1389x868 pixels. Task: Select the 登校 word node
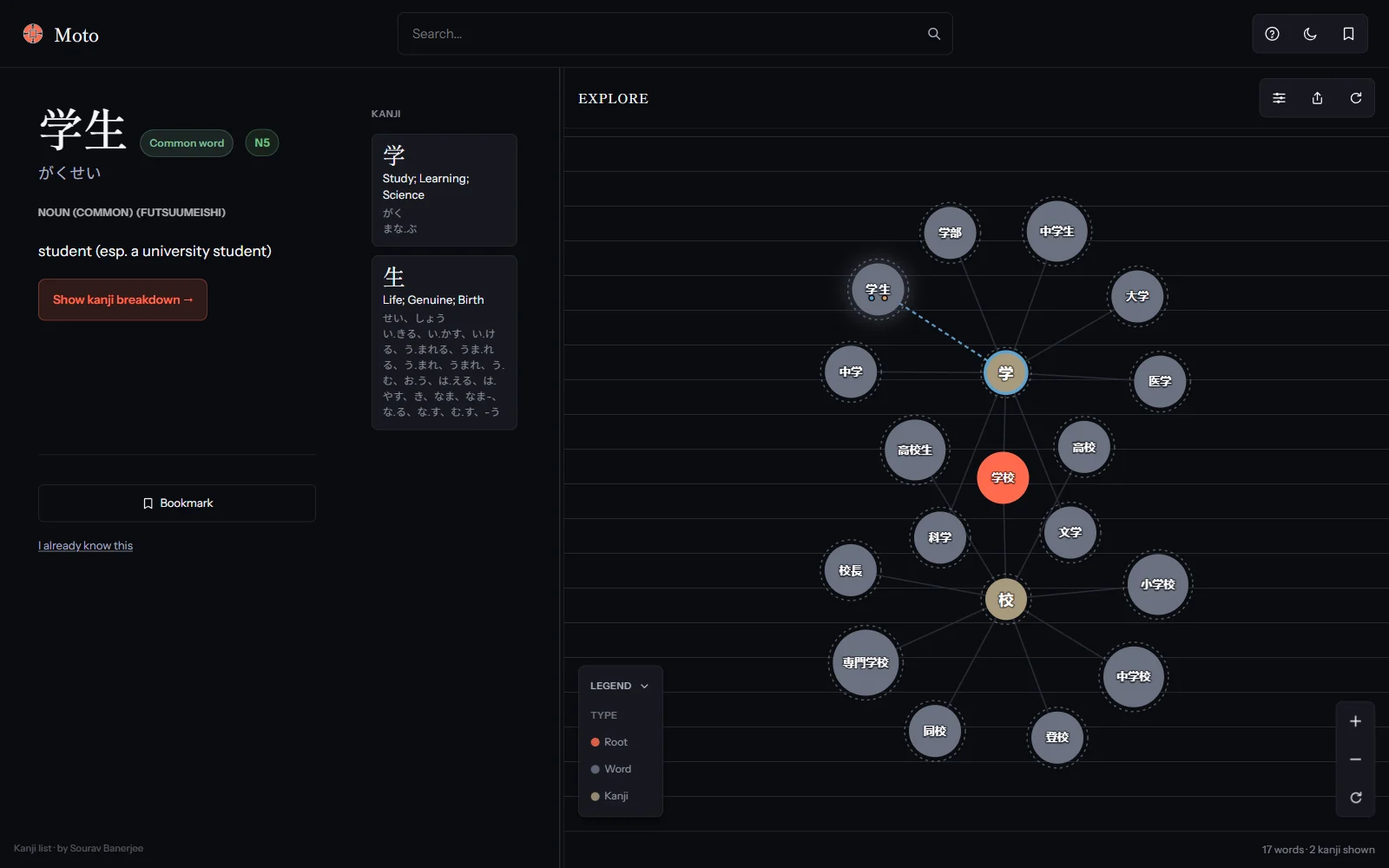click(x=1057, y=737)
